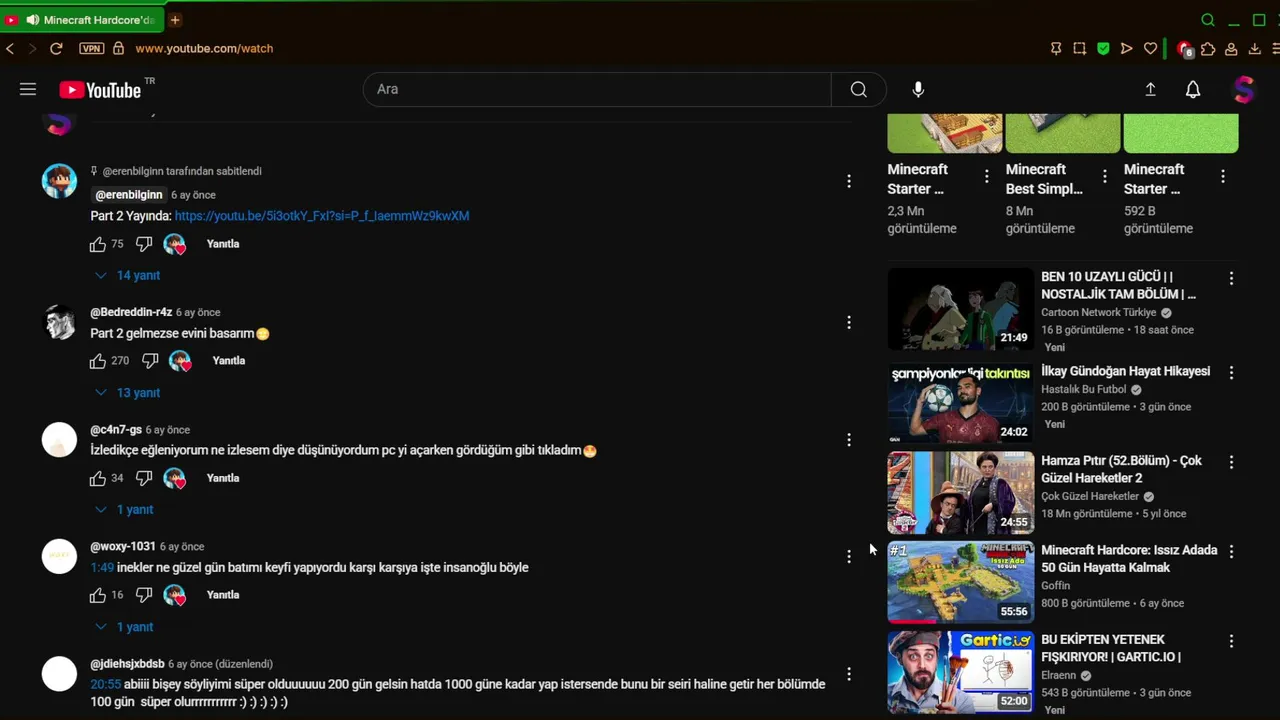This screenshot has height=720, width=1280.
Task: Dislike the @c4n7-gs comment
Action: pyautogui.click(x=144, y=478)
